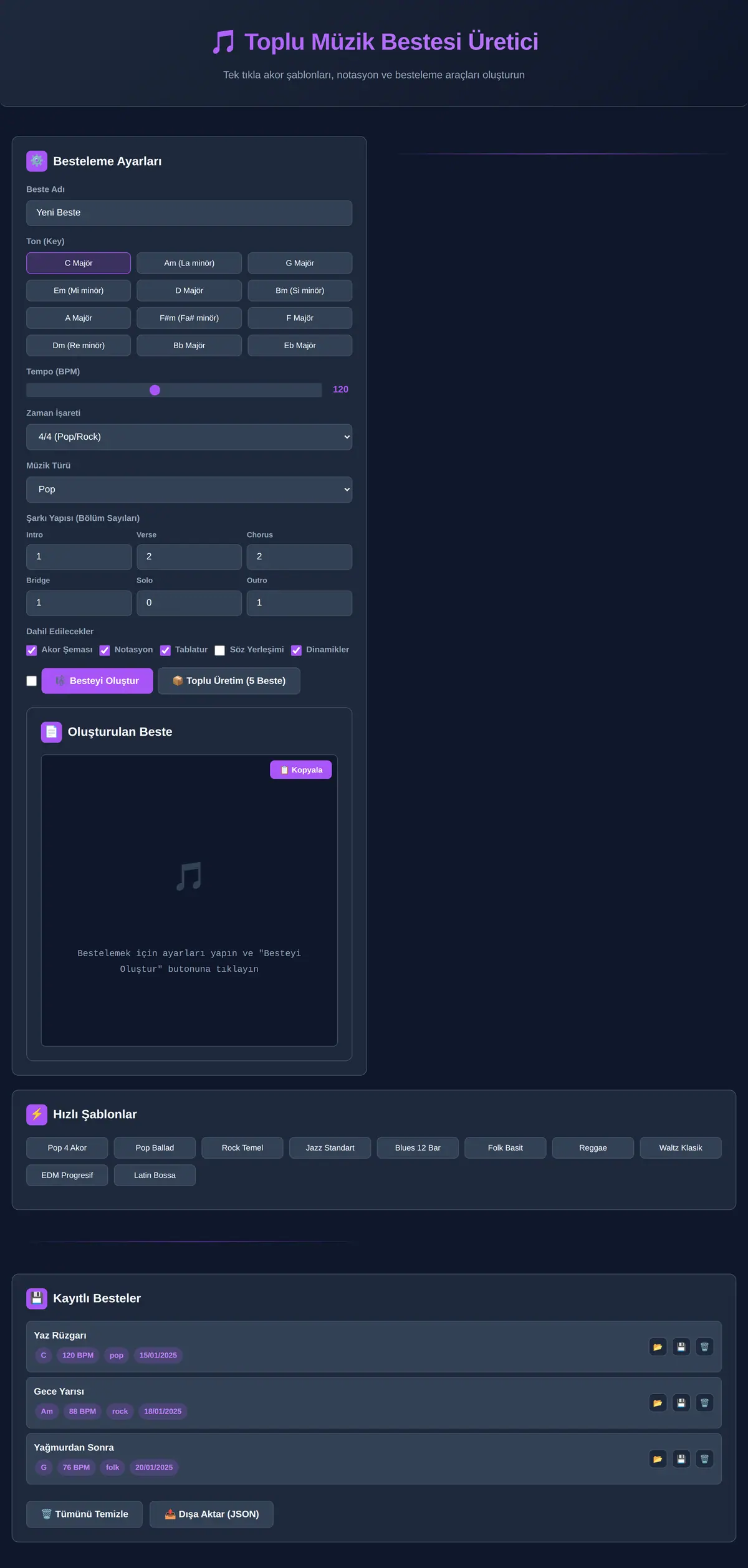Screen dimensions: 748x1568
Task: Click the Chorus count field
Action: tap(299, 557)
